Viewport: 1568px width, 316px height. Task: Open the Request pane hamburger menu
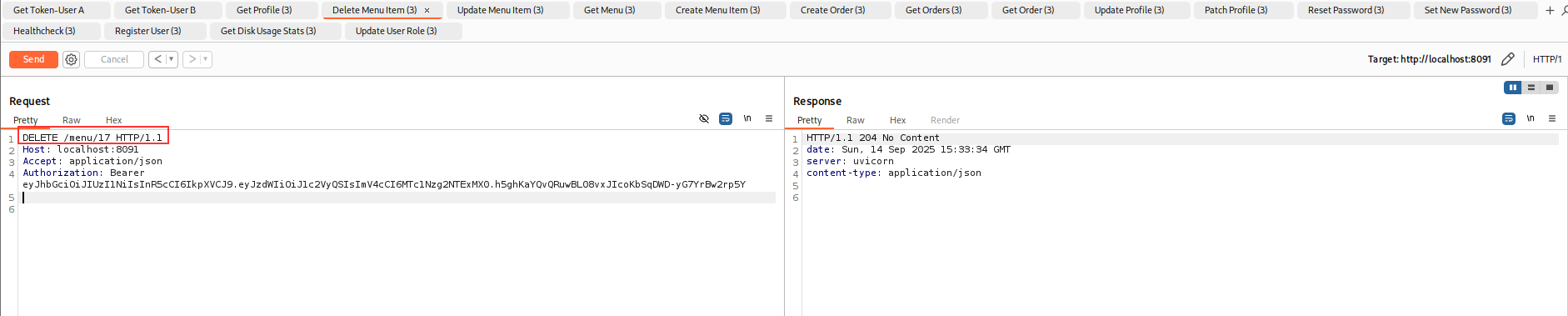click(769, 118)
